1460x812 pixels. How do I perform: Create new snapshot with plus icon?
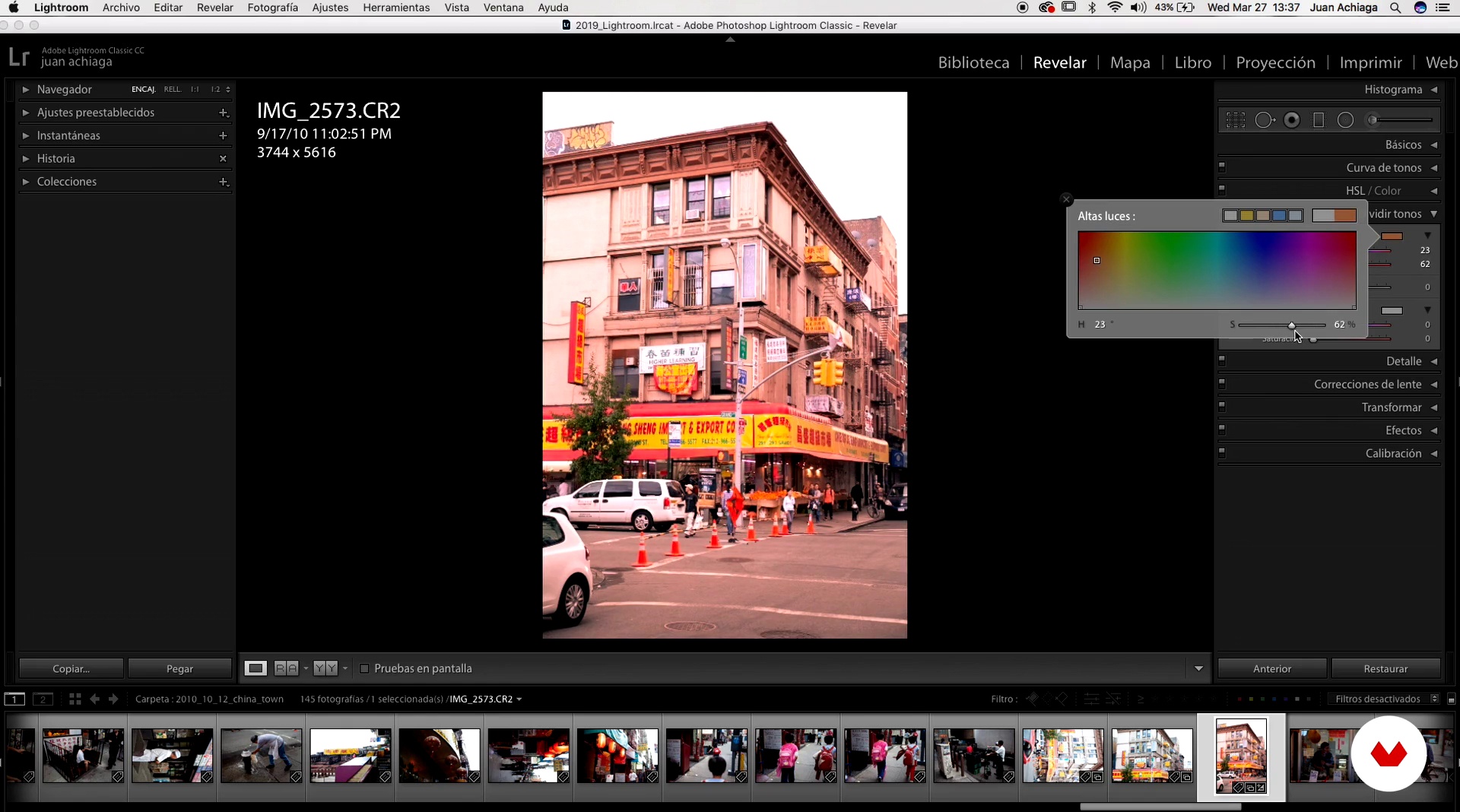(223, 135)
